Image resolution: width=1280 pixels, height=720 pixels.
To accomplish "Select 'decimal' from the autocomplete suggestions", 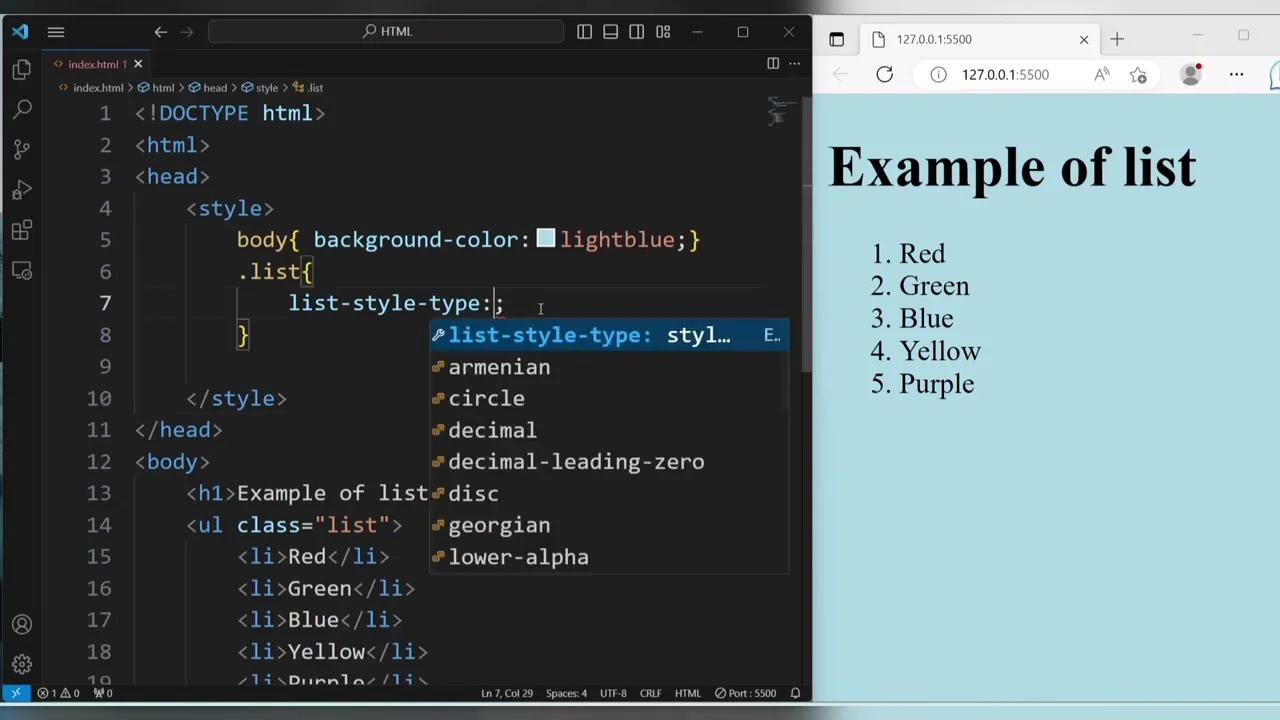I will [x=492, y=430].
